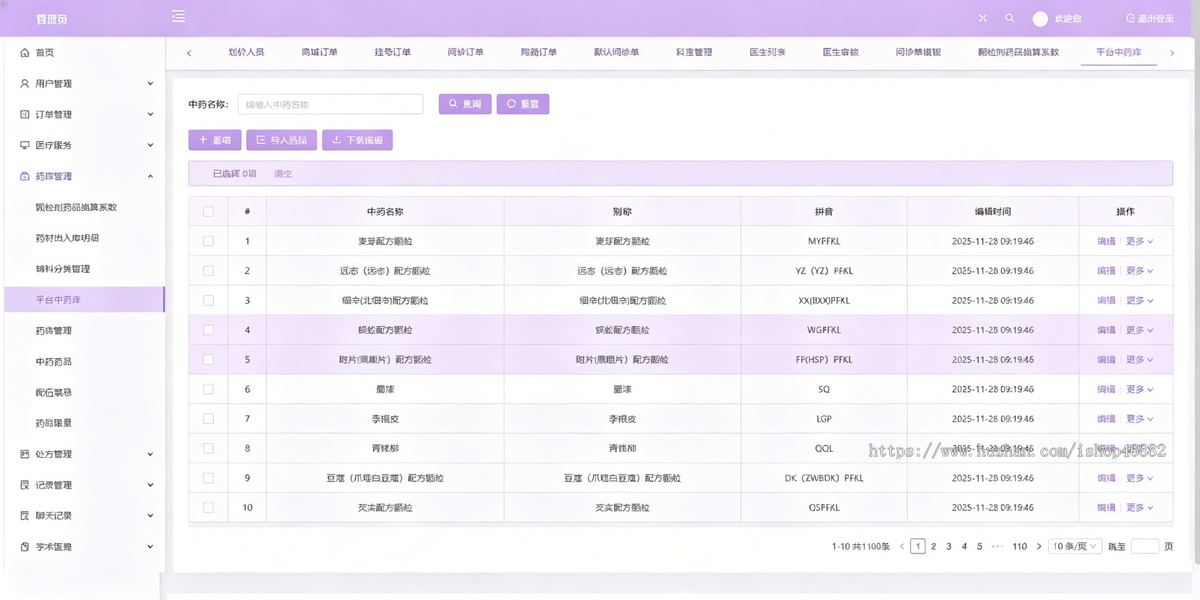
Task: Expand the 处方管理 sidebar menu
Action: pyautogui.click(x=83, y=454)
